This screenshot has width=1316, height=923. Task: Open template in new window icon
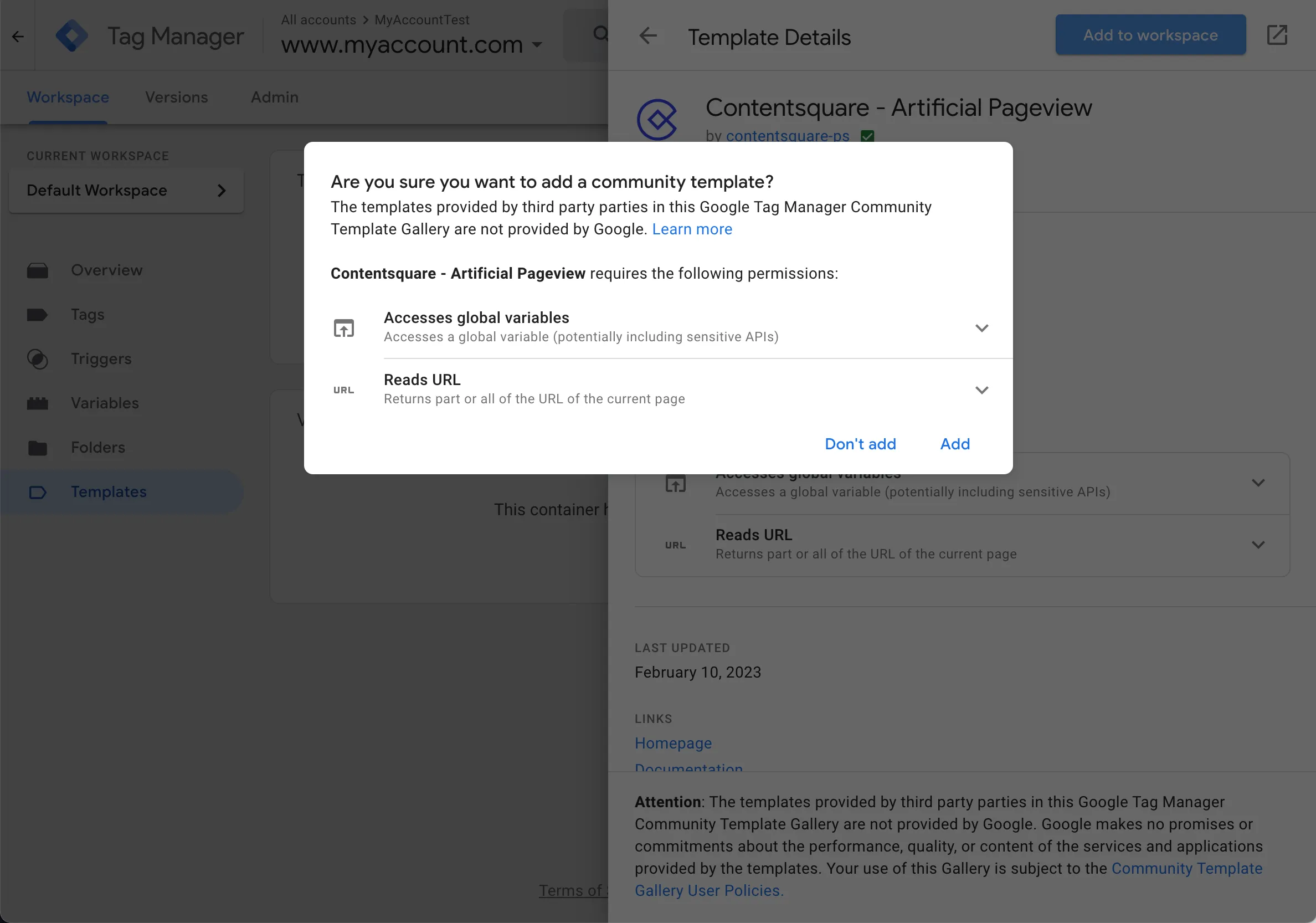pos(1277,35)
